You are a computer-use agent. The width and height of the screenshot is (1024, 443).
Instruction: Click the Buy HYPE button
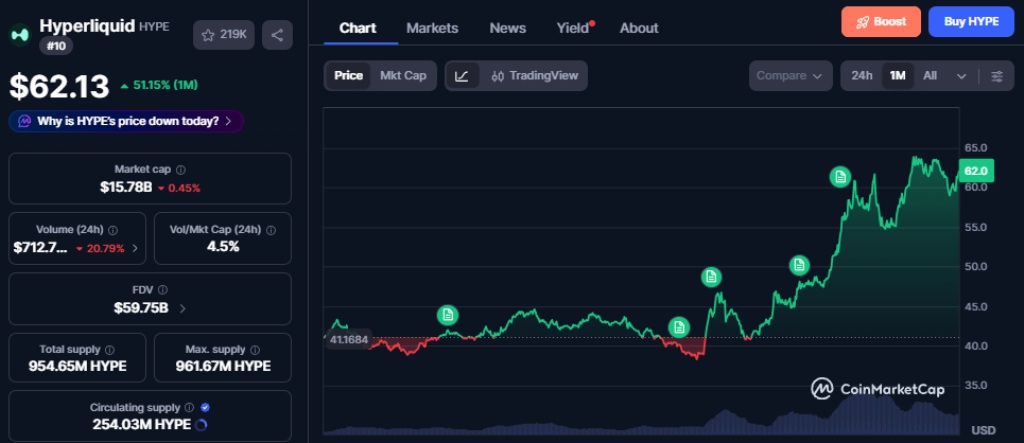971,22
